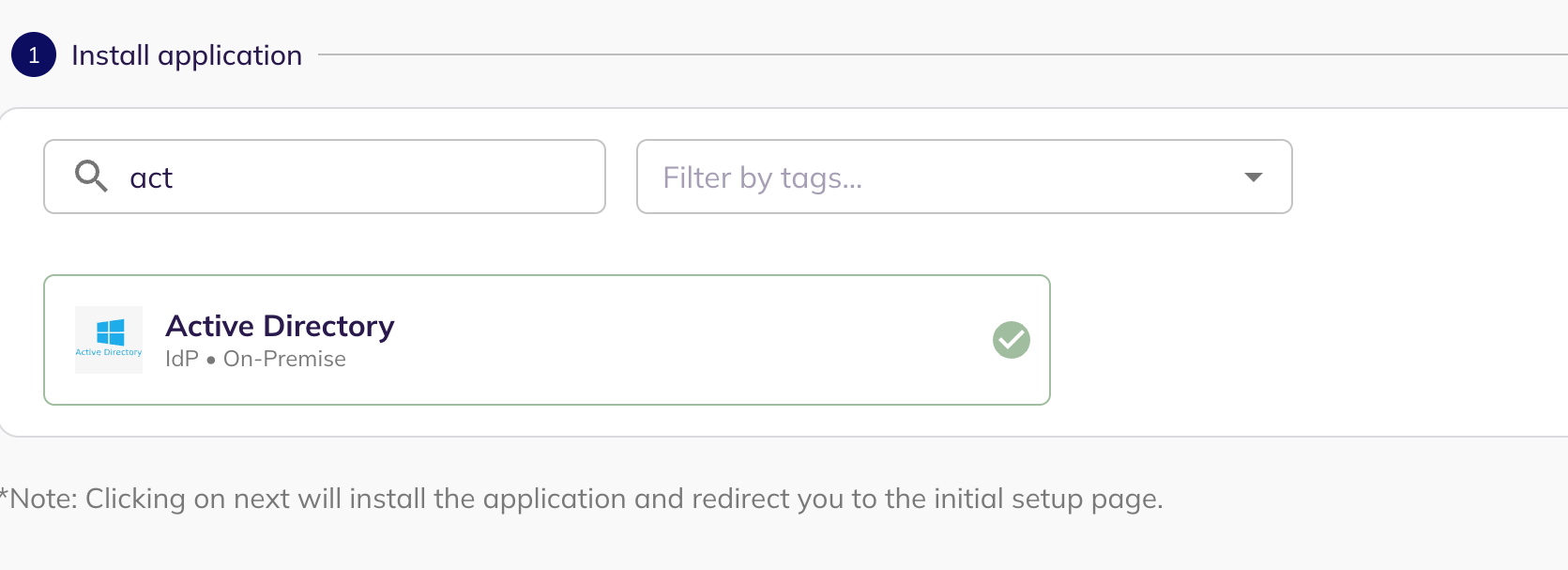
Task: Click the note about clicking next
Action: pyautogui.click(x=582, y=499)
